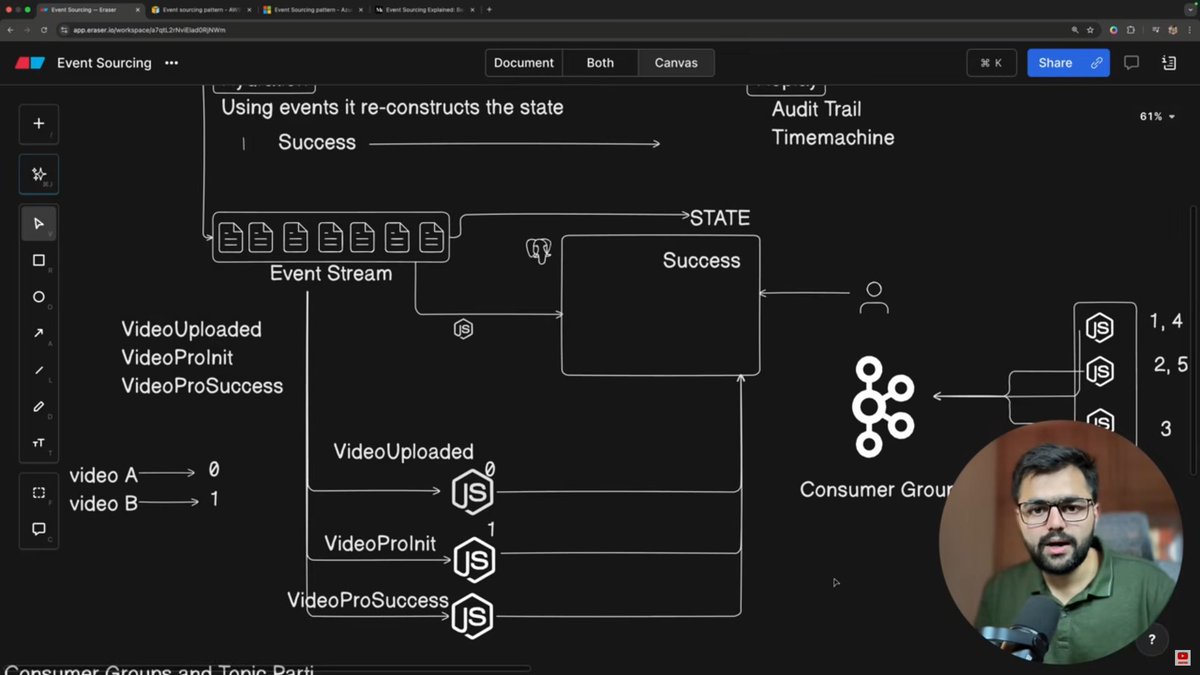Select the rectangle shape tool
Screen dimensions: 1200x675
[x=38, y=260]
